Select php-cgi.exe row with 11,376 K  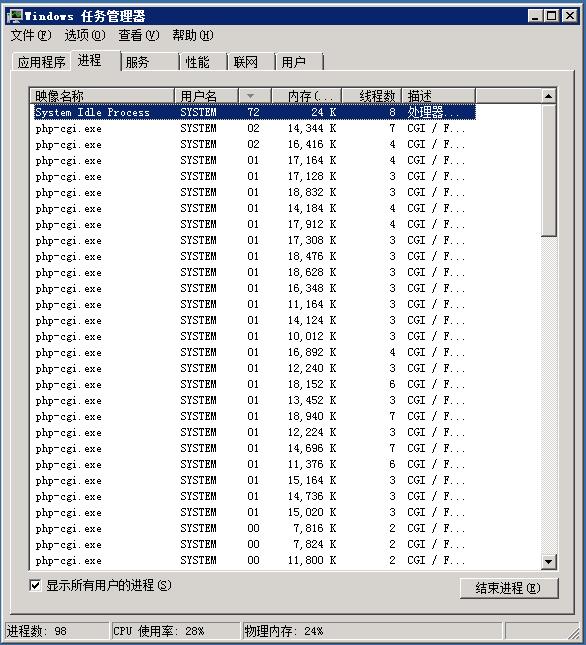tap(255, 464)
